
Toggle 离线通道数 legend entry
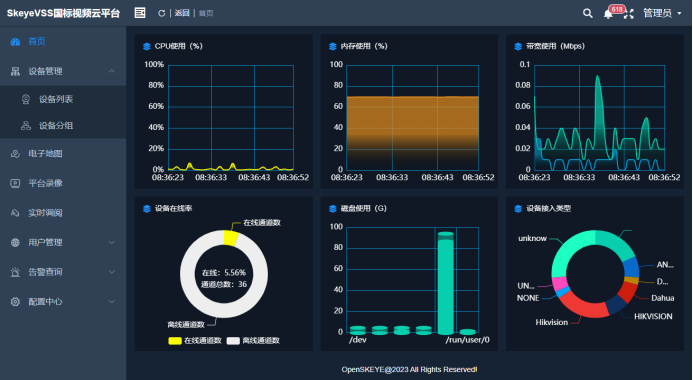pyautogui.click(x=253, y=340)
